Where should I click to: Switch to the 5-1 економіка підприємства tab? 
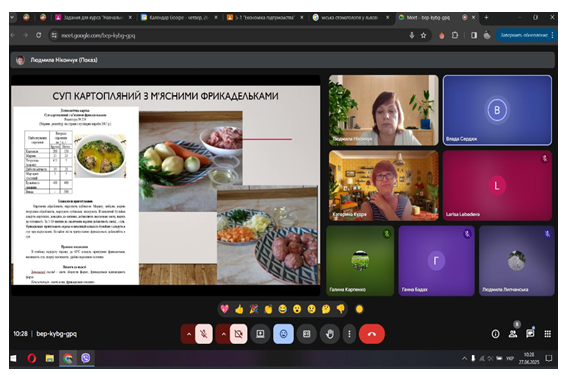[264, 17]
